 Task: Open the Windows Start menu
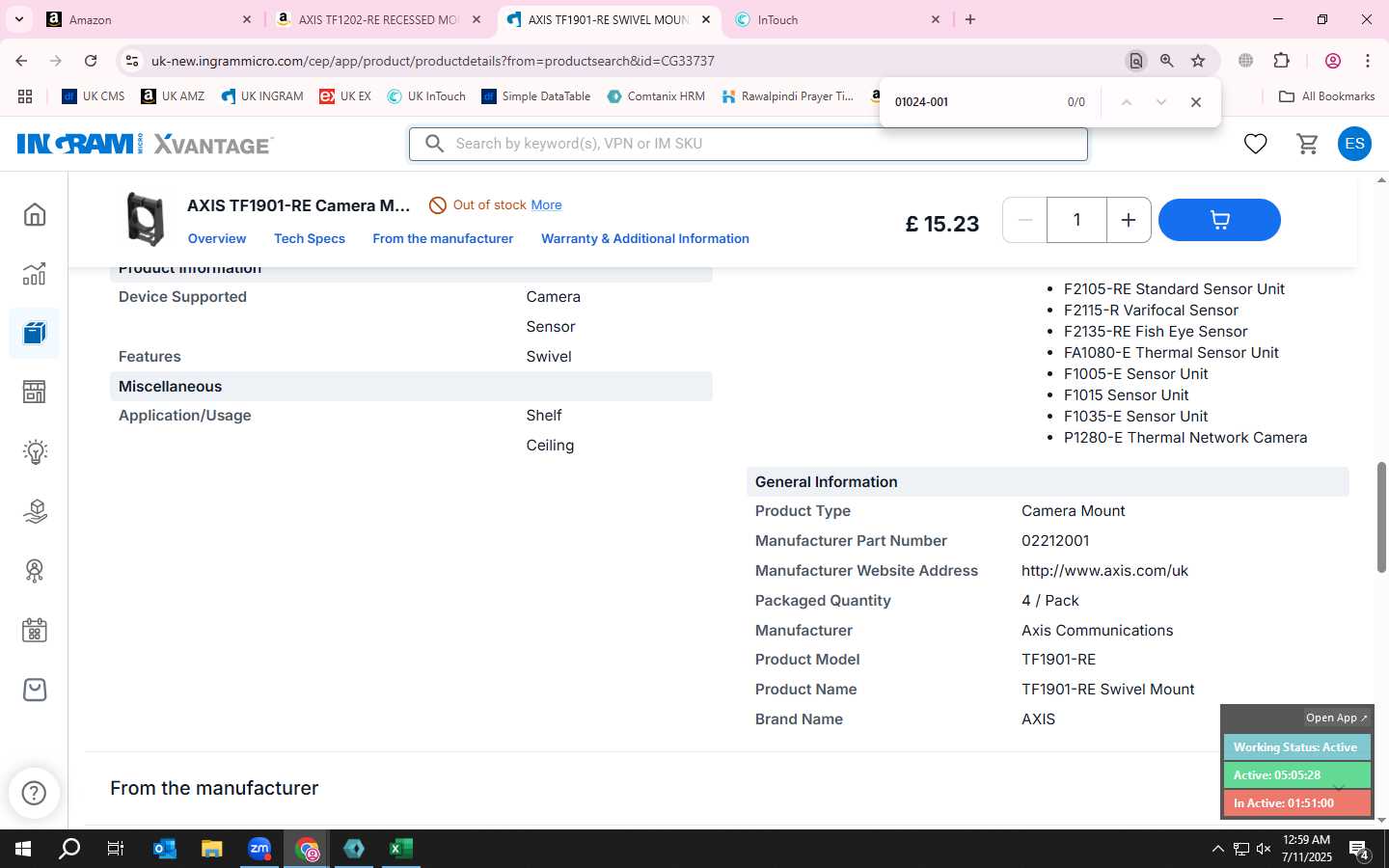click(x=23, y=849)
